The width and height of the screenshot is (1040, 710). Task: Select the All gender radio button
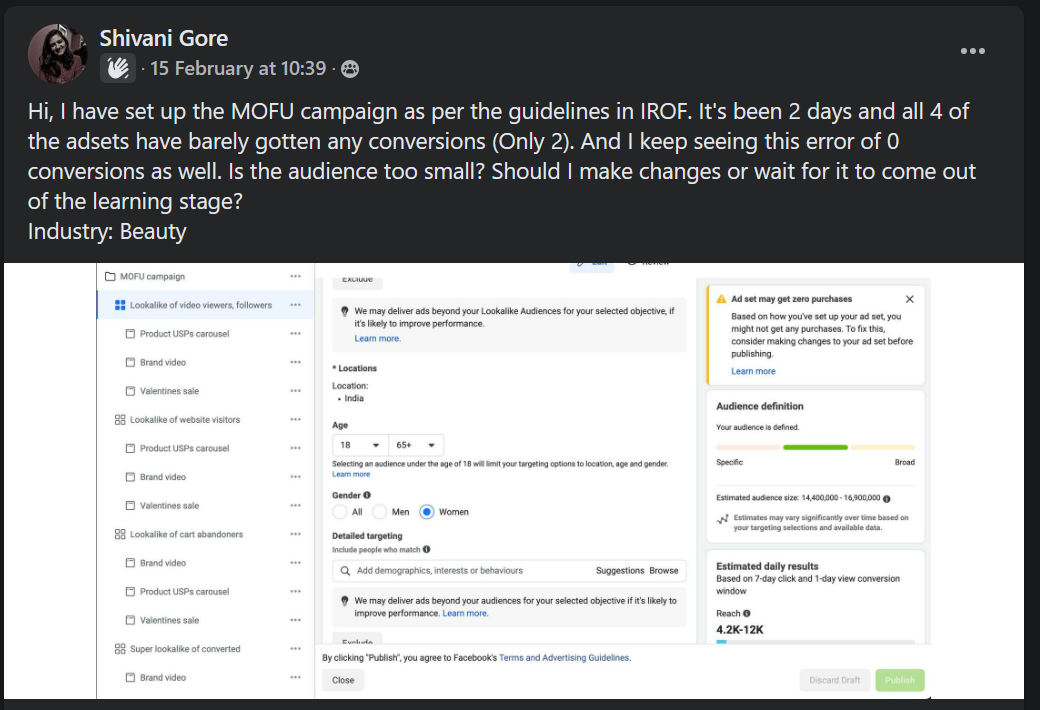(x=340, y=512)
